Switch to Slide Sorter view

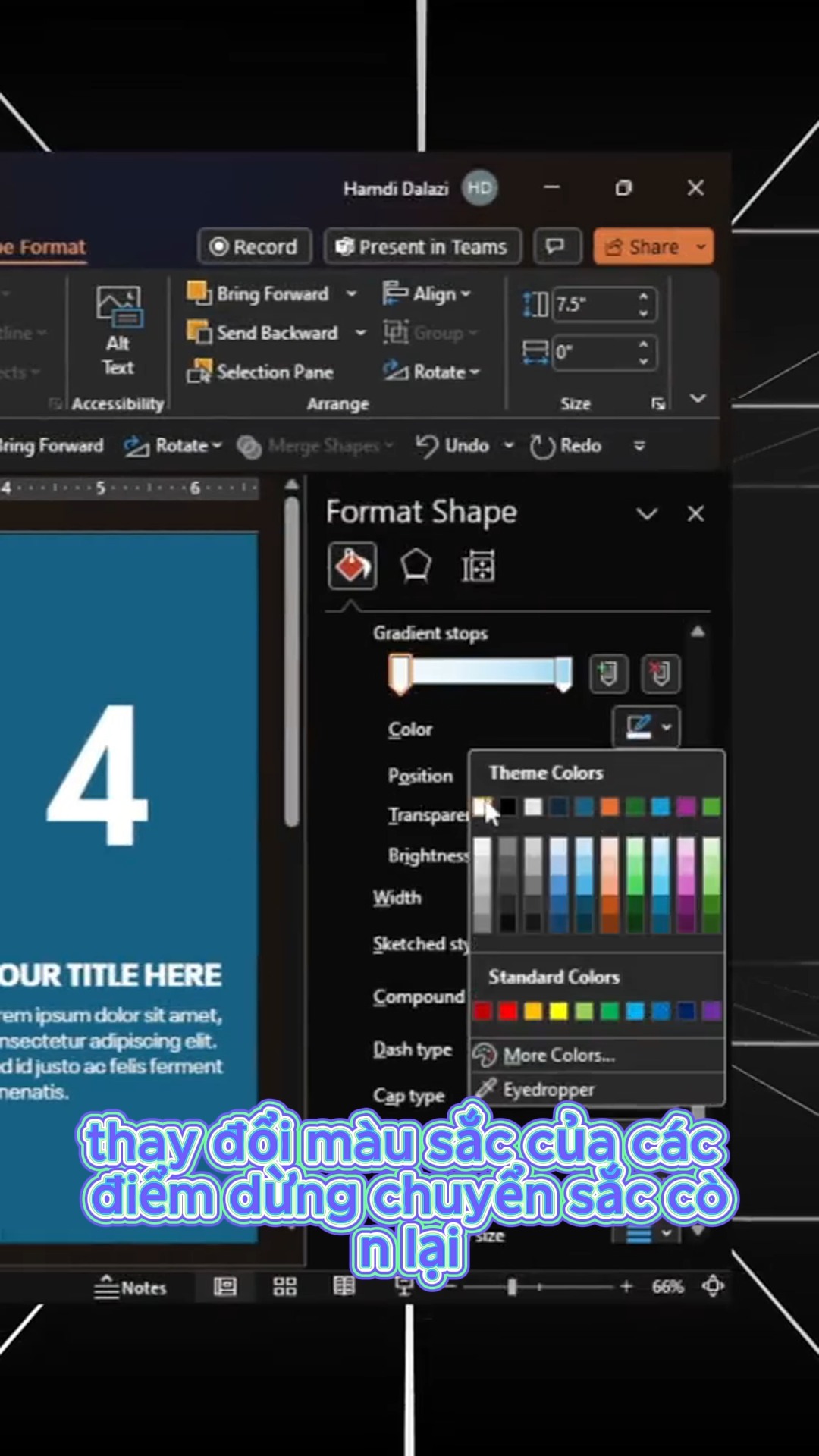click(285, 1286)
